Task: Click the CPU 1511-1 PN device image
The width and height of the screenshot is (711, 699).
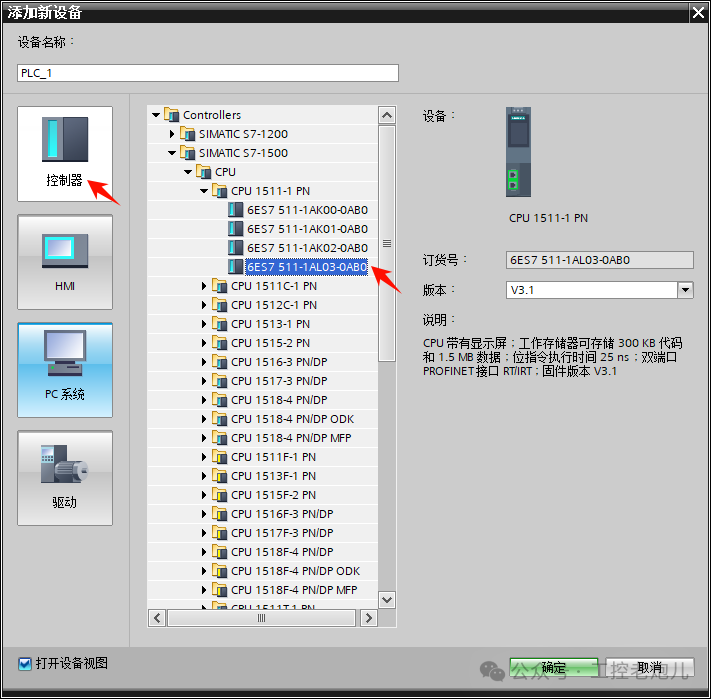Action: pos(518,152)
